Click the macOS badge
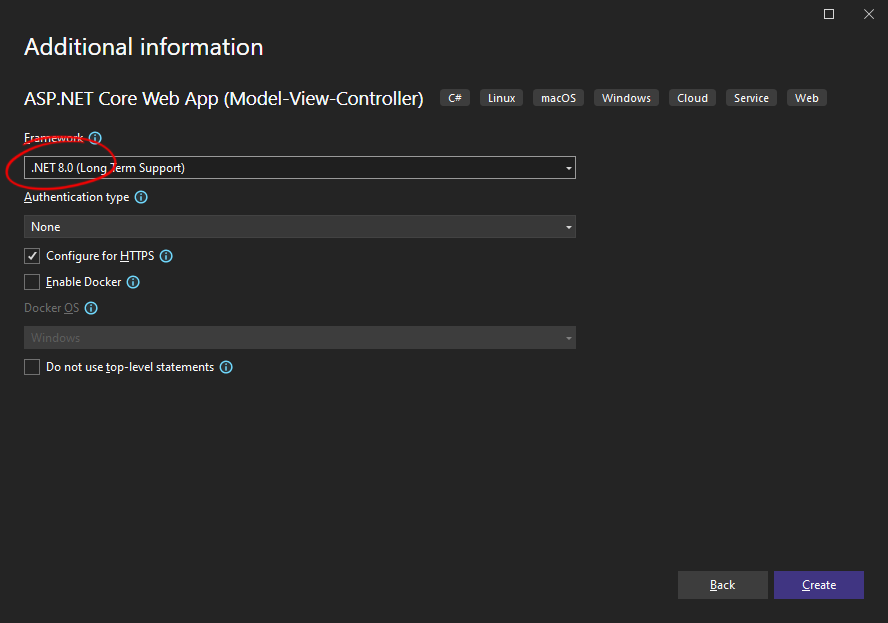 (x=558, y=97)
